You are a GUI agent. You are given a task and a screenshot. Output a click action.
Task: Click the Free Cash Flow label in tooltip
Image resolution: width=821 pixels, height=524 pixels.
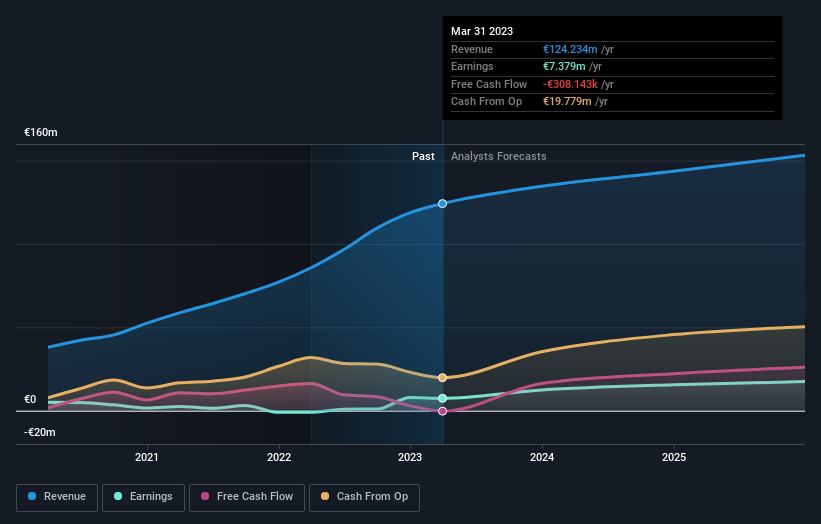pyautogui.click(x=489, y=84)
